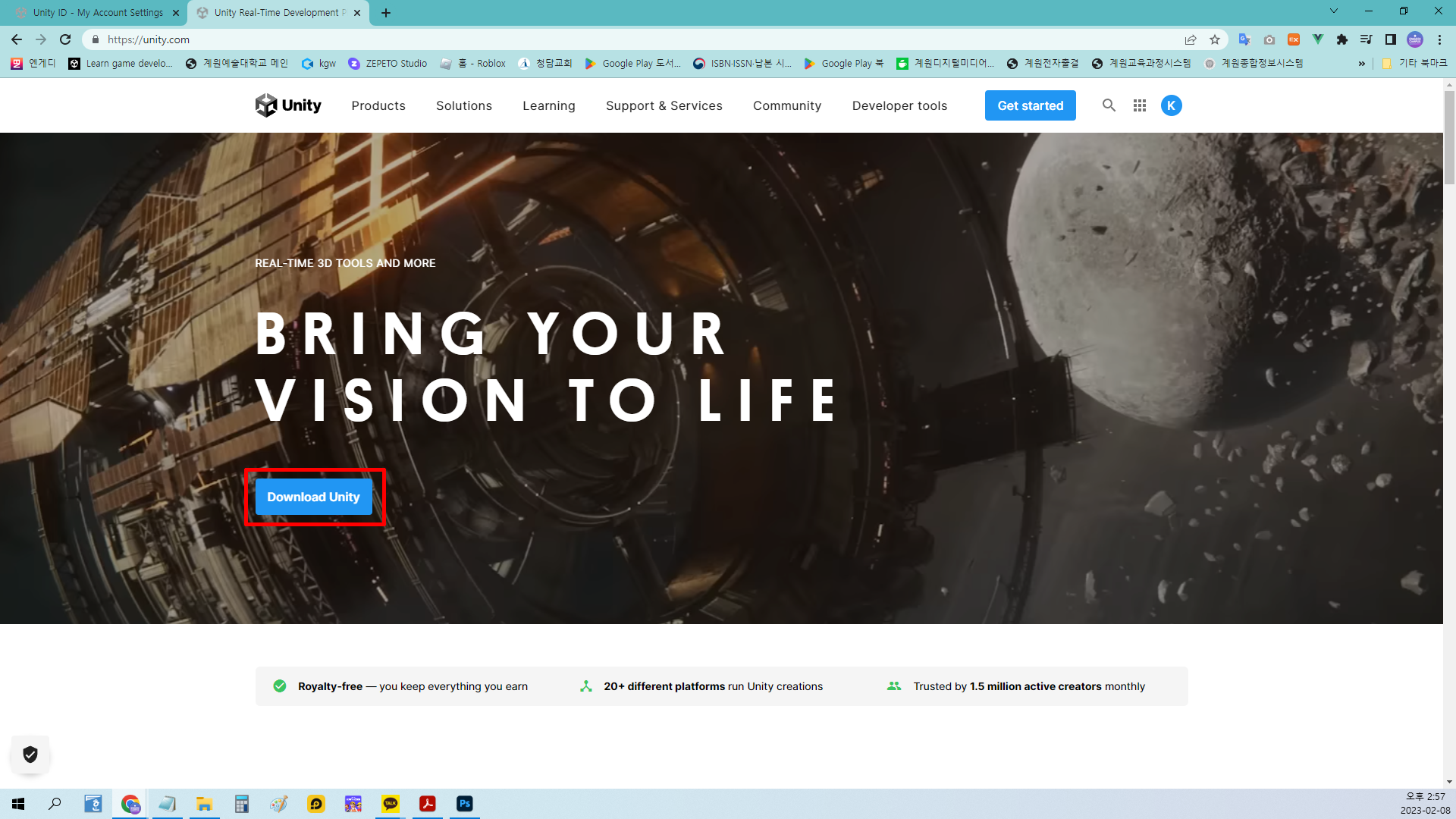This screenshot has width=1456, height=819.
Task: Open the Extensions puzzle icon
Action: (1342, 39)
